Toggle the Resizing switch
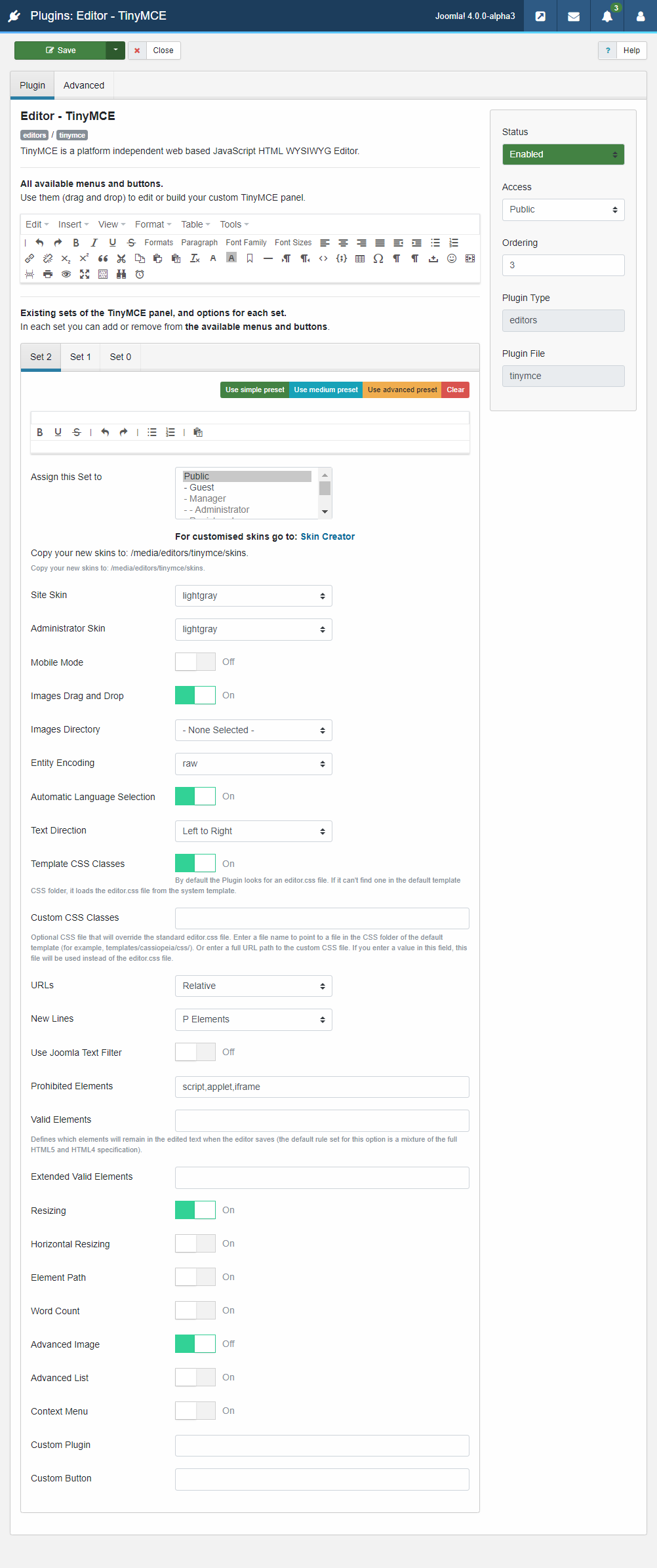This screenshot has width=657, height=1568. [x=195, y=1210]
